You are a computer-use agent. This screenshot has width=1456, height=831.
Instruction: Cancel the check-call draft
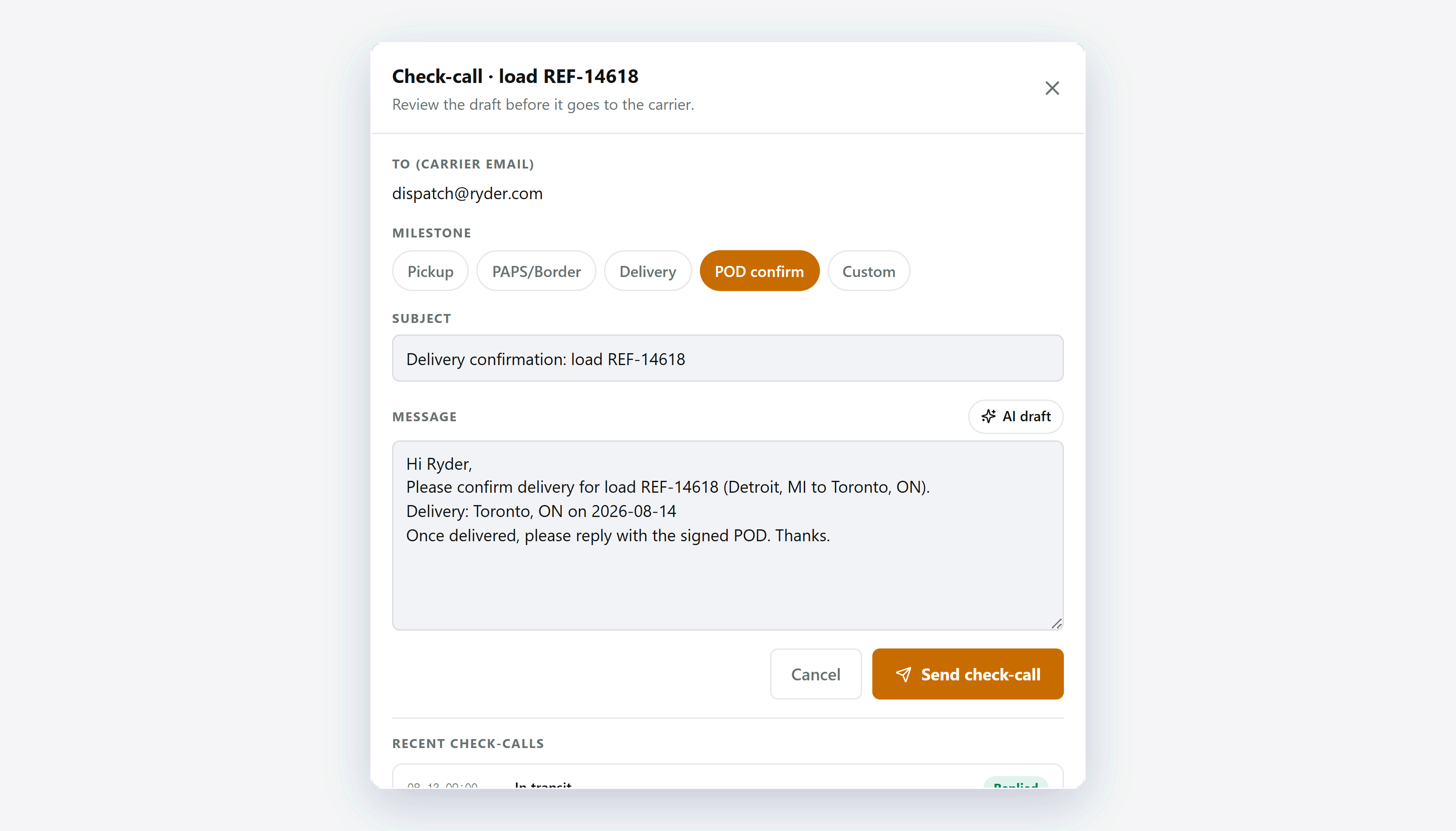pyautogui.click(x=815, y=674)
